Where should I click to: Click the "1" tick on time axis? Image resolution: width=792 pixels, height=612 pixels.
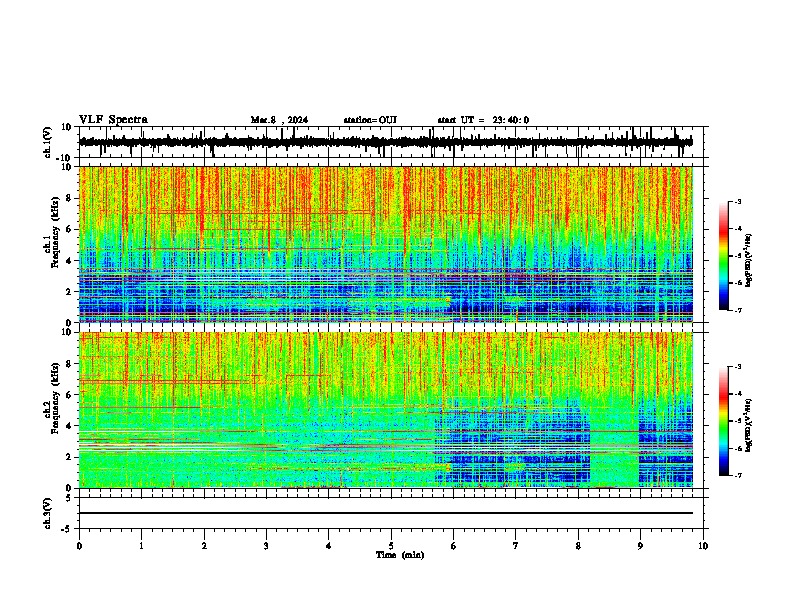(141, 546)
